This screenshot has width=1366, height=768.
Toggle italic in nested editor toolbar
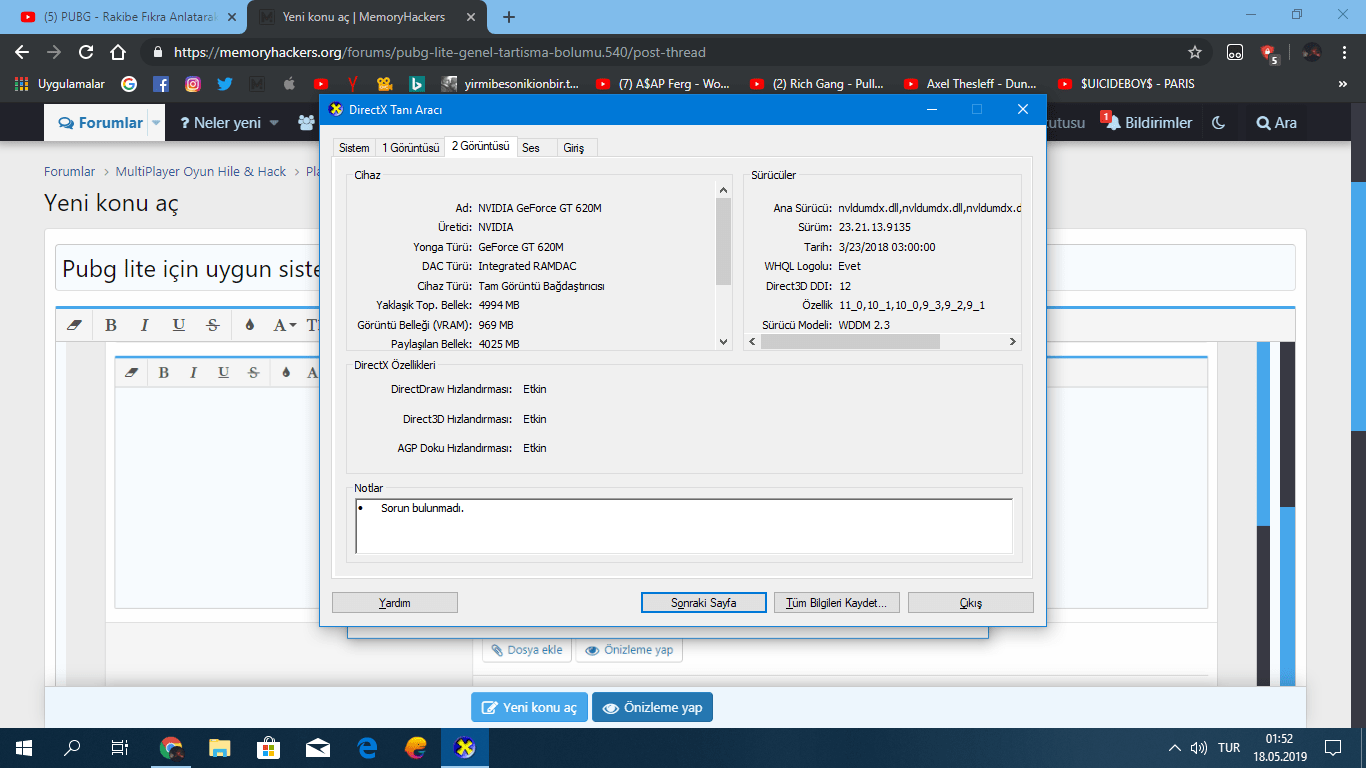(193, 372)
